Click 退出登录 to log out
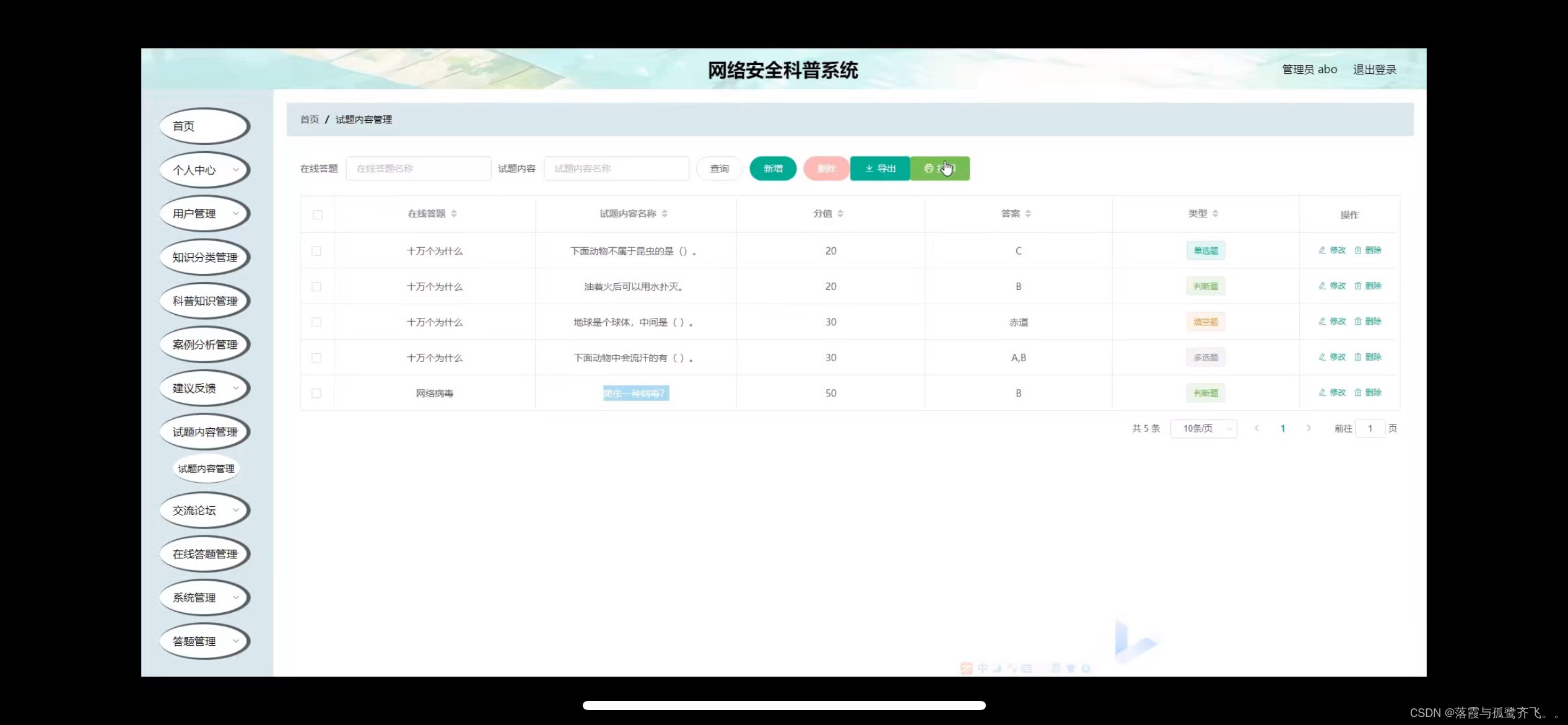The width and height of the screenshot is (1568, 725). click(x=1375, y=70)
